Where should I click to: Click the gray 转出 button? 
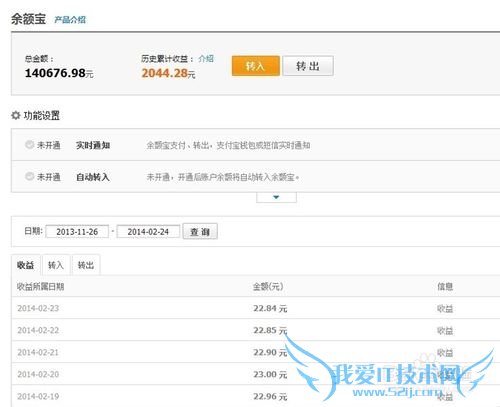[x=308, y=66]
